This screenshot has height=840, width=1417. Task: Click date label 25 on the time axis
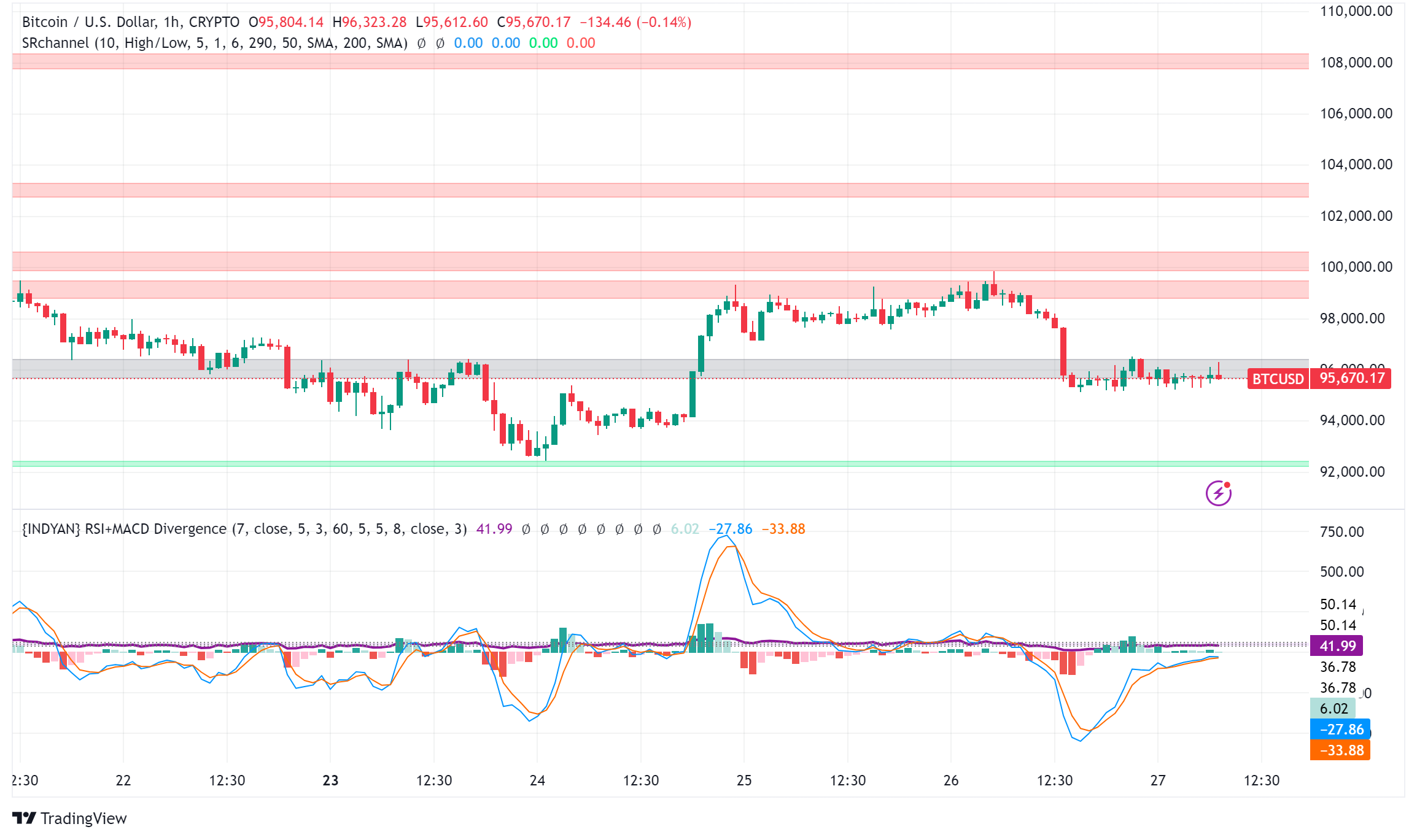[744, 780]
